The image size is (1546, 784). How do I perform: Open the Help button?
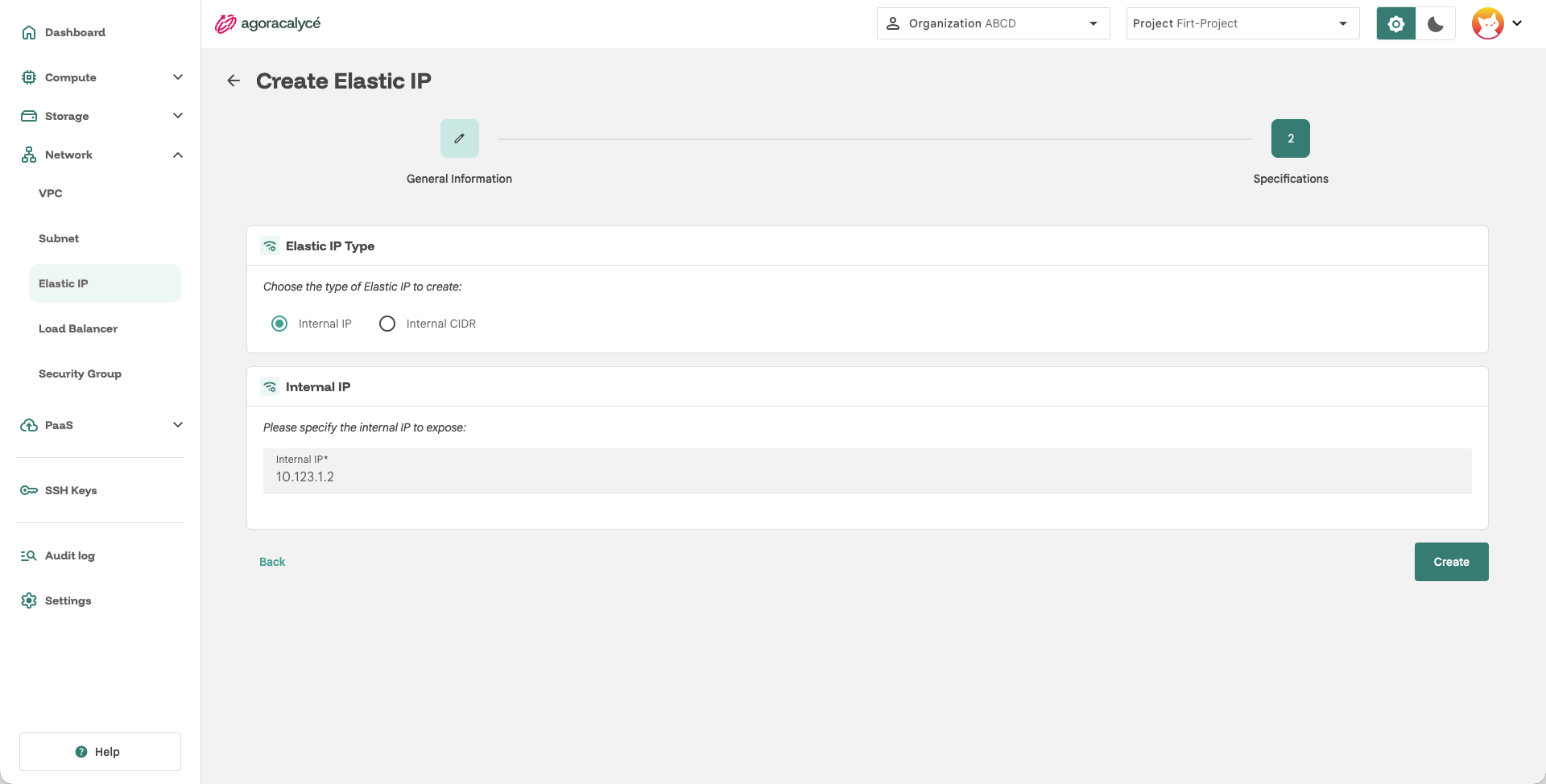[x=100, y=752]
